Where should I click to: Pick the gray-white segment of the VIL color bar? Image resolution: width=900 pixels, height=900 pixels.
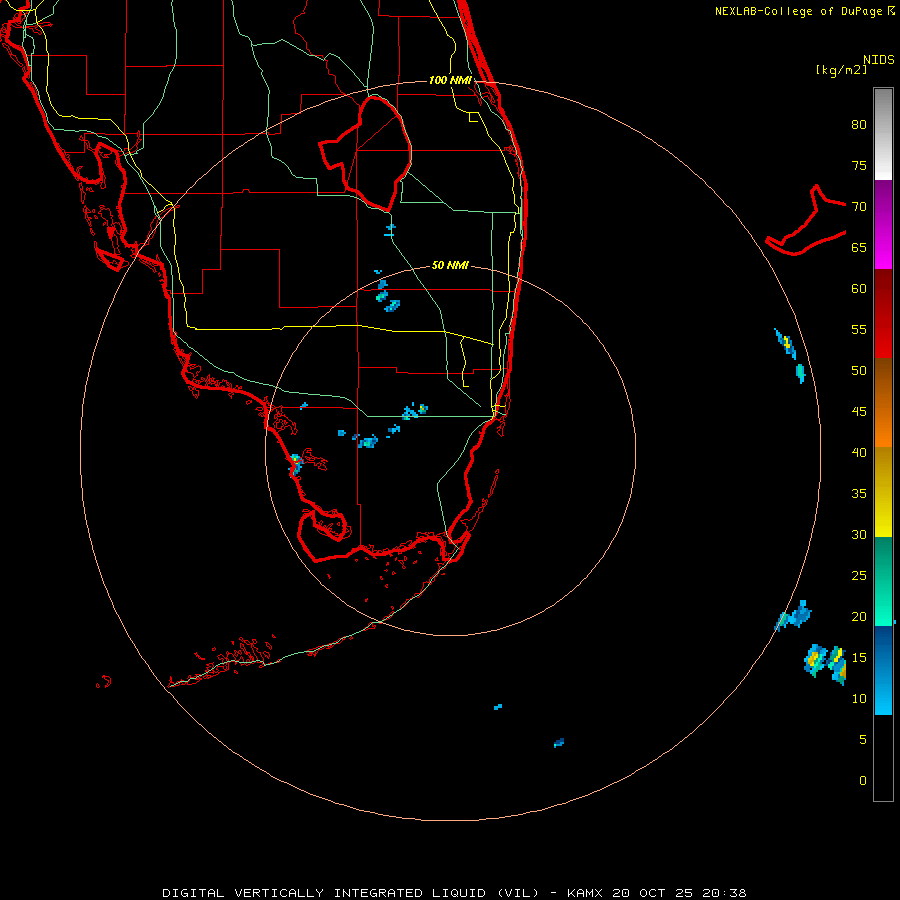883,134
